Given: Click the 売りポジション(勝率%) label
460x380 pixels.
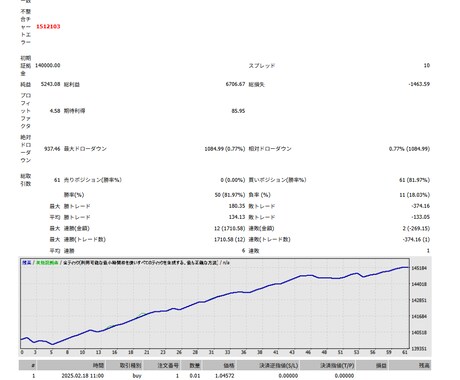Looking at the screenshot, I should click(x=93, y=180).
